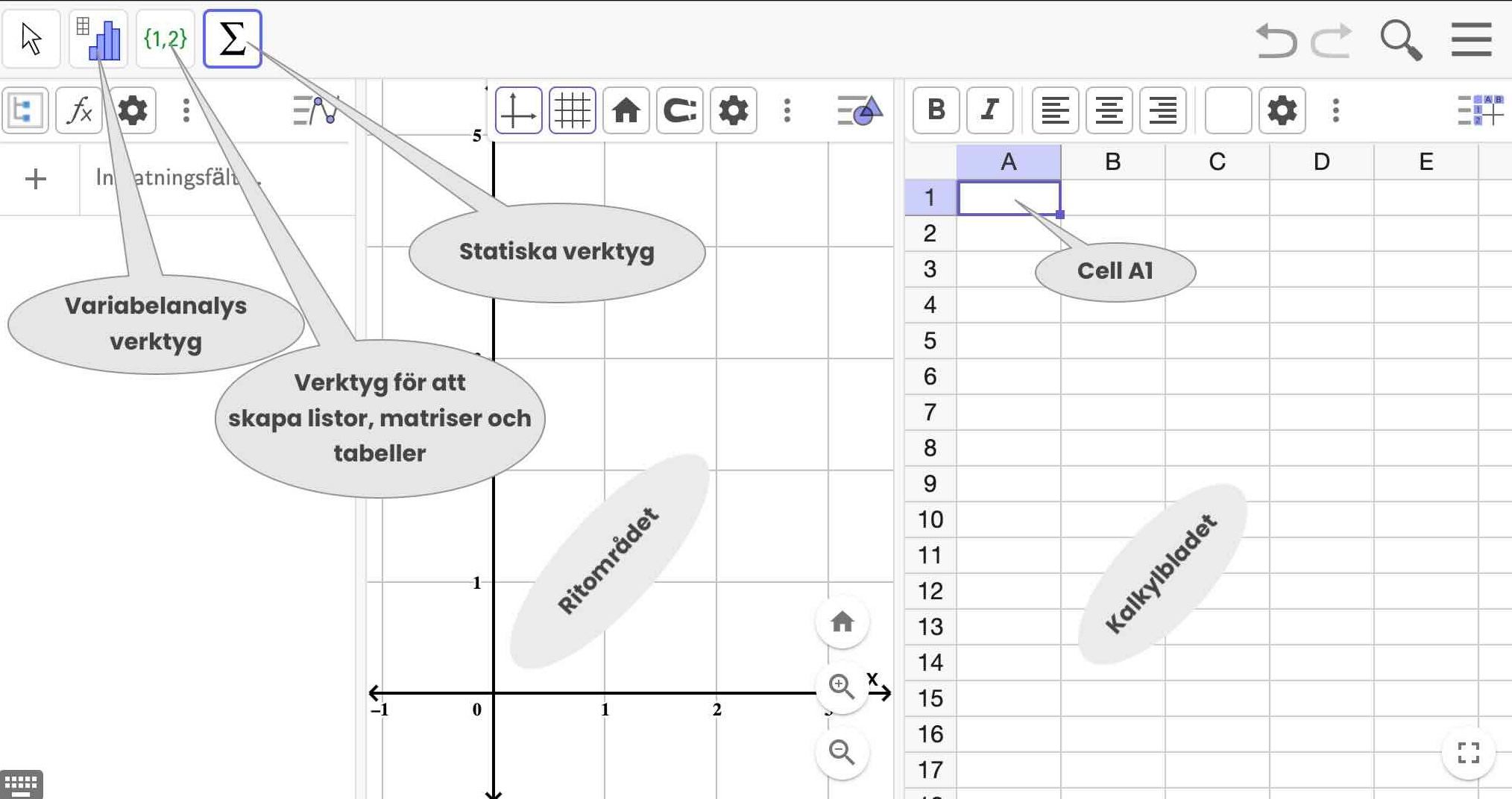Open the cell background color swatch
Screen dimensions: 1512x799
[1228, 110]
